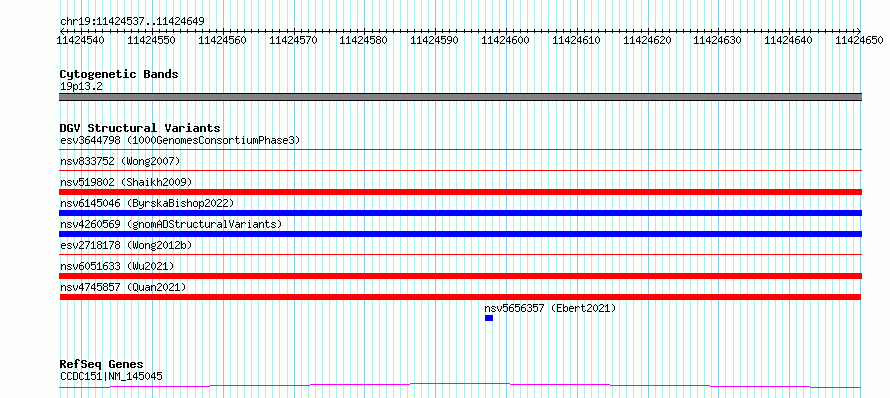This screenshot has width=890, height=398.
Task: Click the DGV Structural Variants track heading
Action: pyautogui.click(x=140, y=128)
